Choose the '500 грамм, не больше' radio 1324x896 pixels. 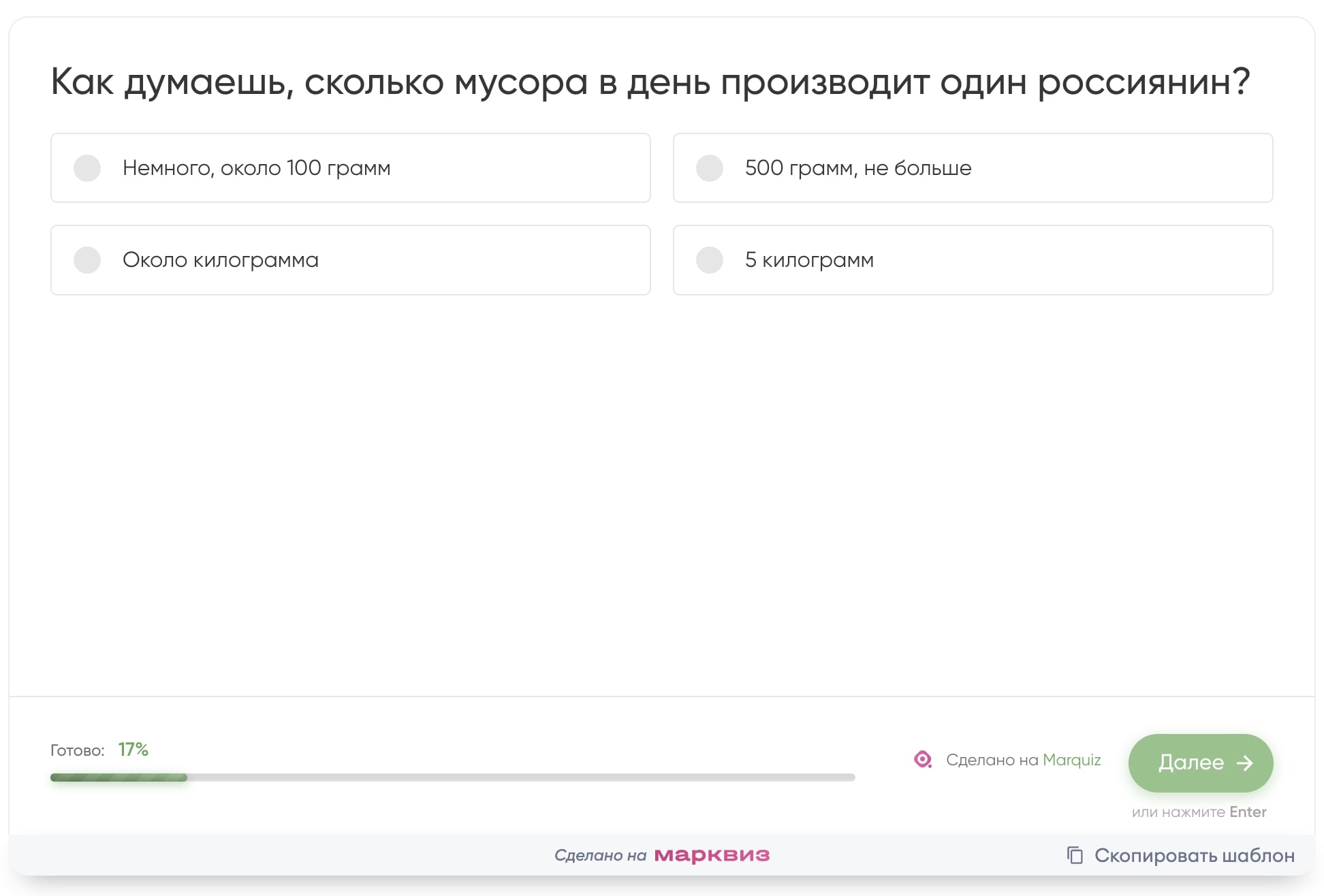(709, 168)
